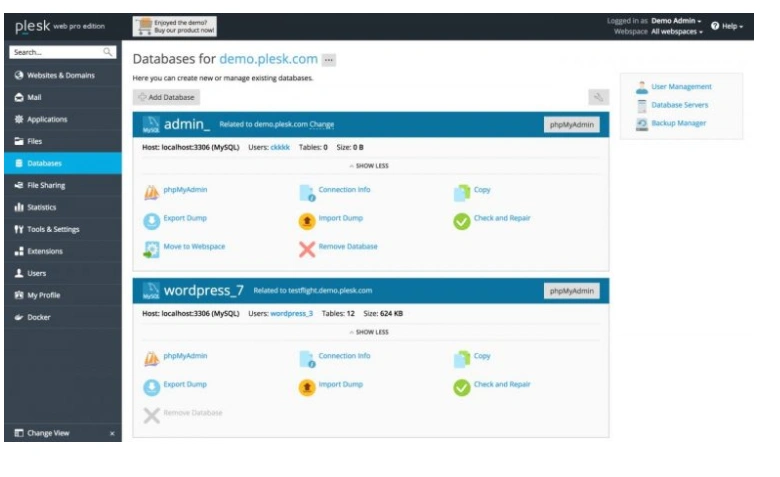
Task: Click the Backup Manager icon
Action: (642, 124)
